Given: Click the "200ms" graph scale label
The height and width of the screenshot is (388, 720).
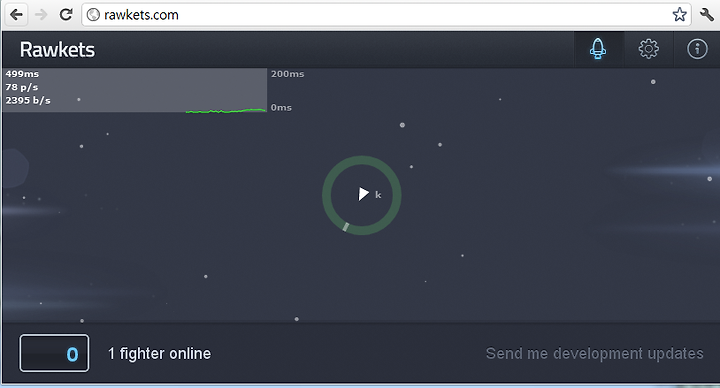Looking at the screenshot, I should tap(287, 74).
